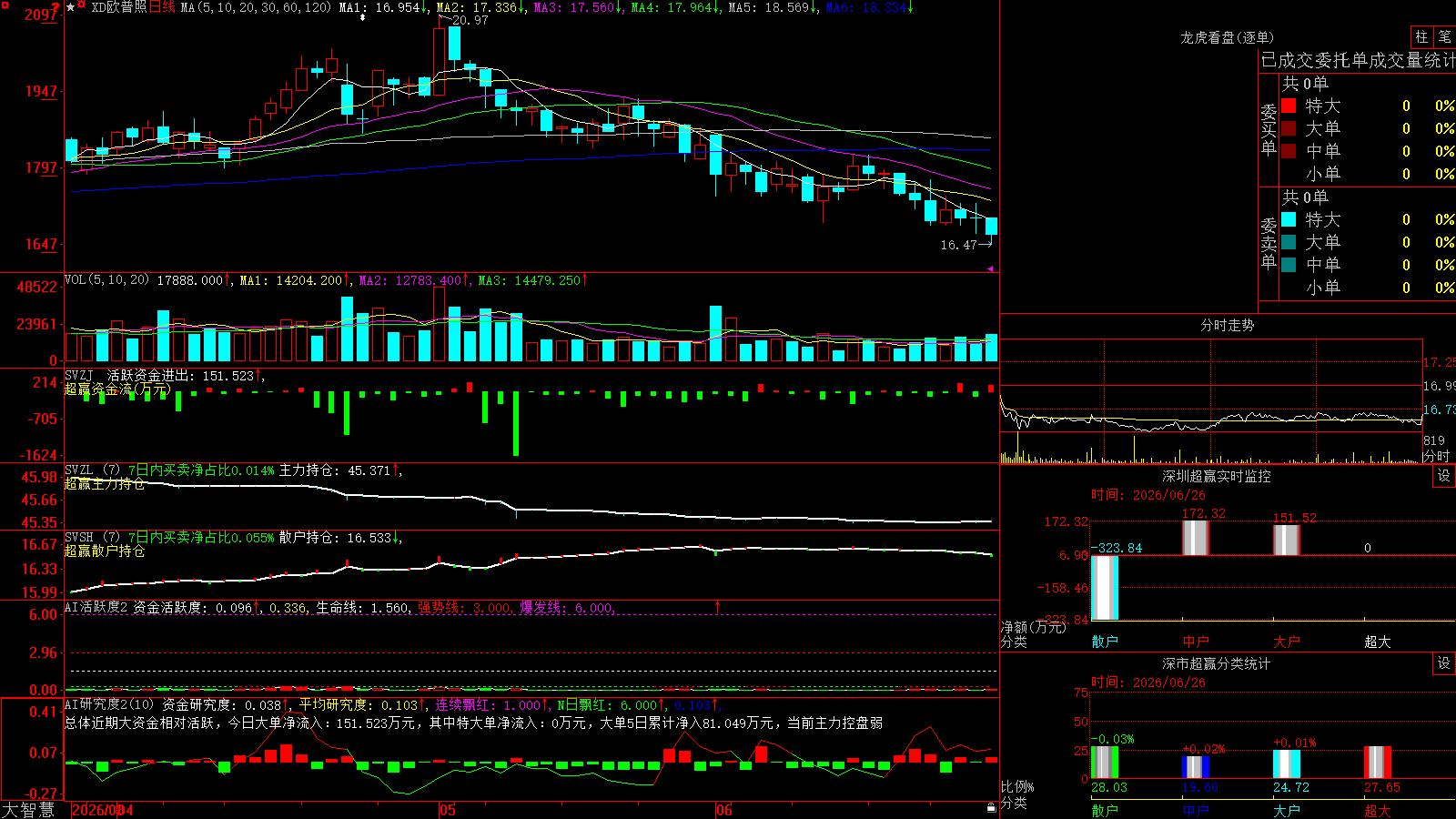Click the MA(5,10,20,30,60,120) indicator parameters
The height and width of the screenshot is (819, 1456).
[256, 7]
